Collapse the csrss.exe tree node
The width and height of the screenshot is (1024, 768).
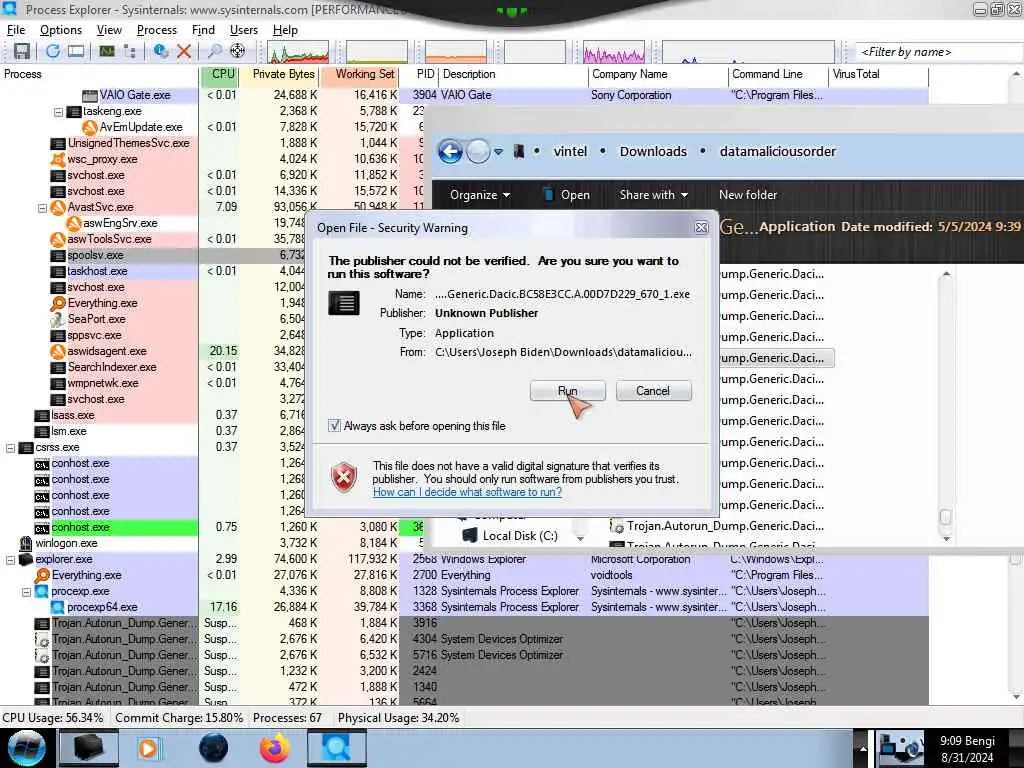pyautogui.click(x=10, y=448)
